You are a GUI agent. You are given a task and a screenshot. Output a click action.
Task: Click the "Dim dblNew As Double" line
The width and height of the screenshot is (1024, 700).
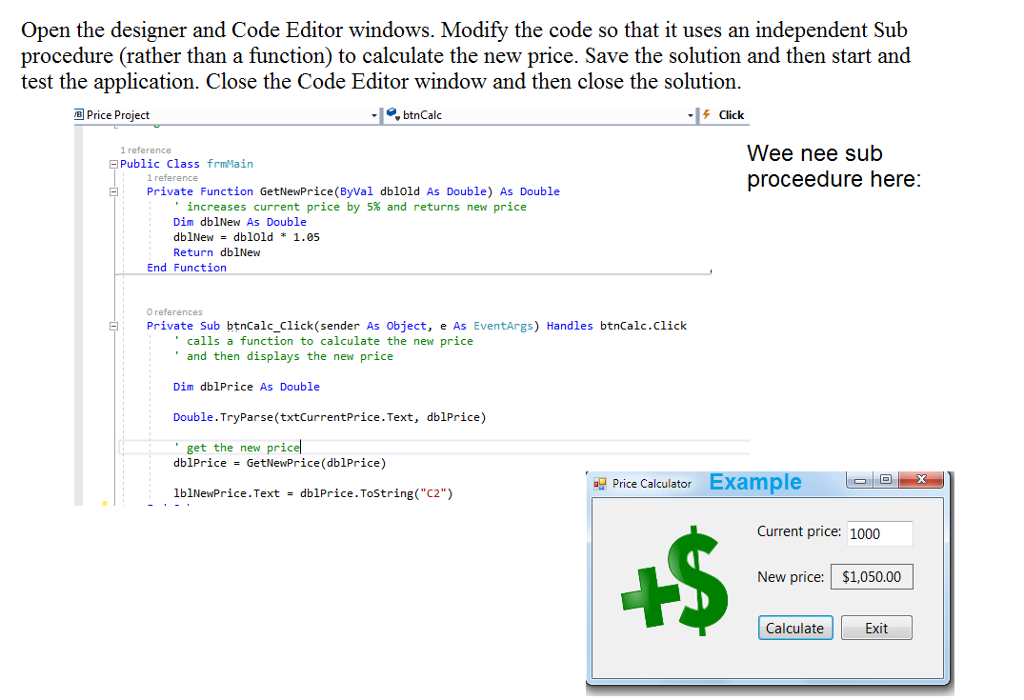(x=240, y=222)
